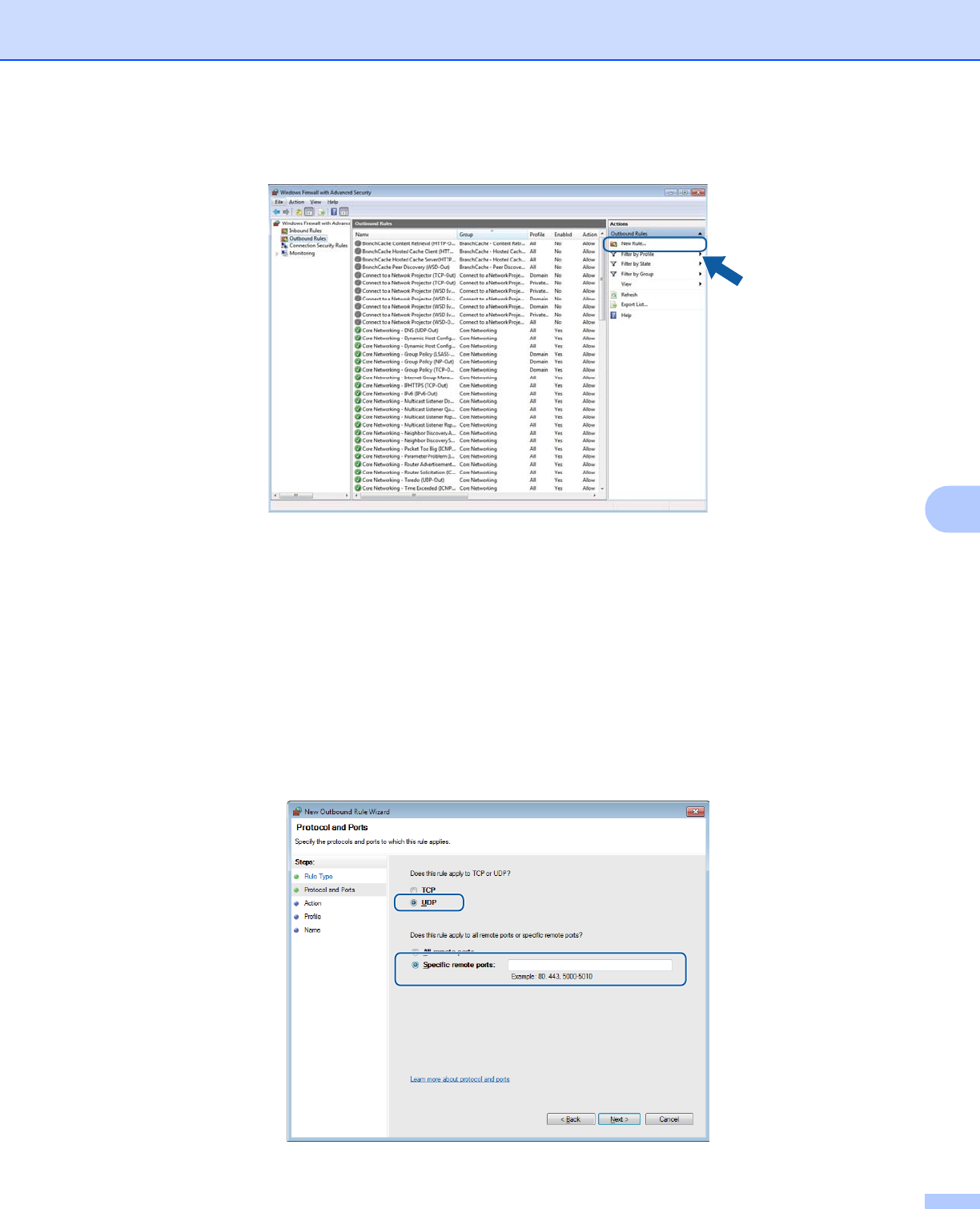Viewport: 980px width, 1209px height.
Task: Click the green check icon of Core Networking IPv6 (IPv6-Out)
Action: pos(358,393)
